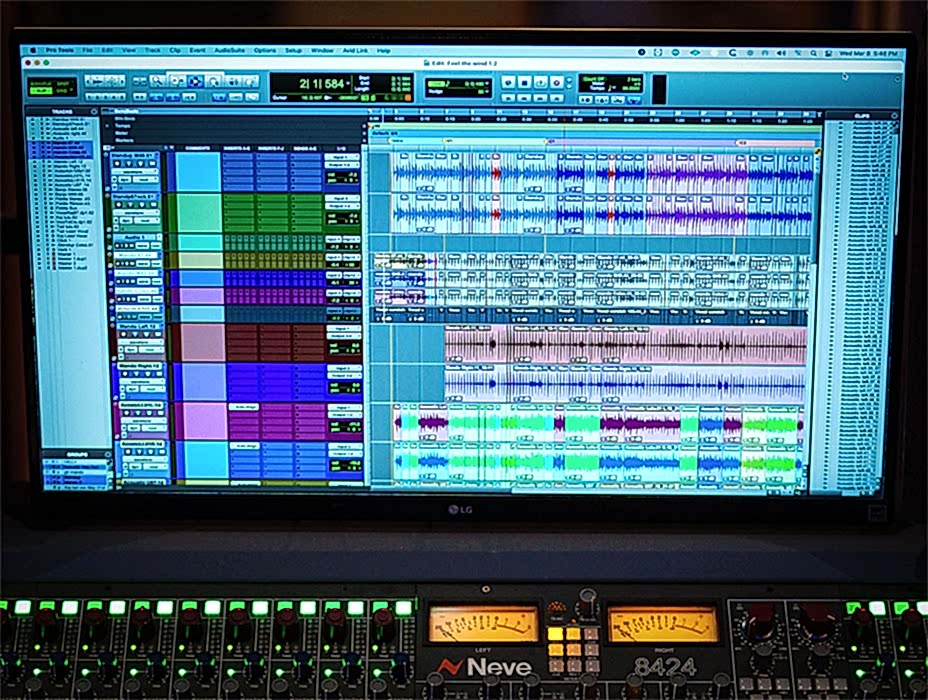Click the Record button in transport
Screen dimensions: 928x700
coord(556,82)
